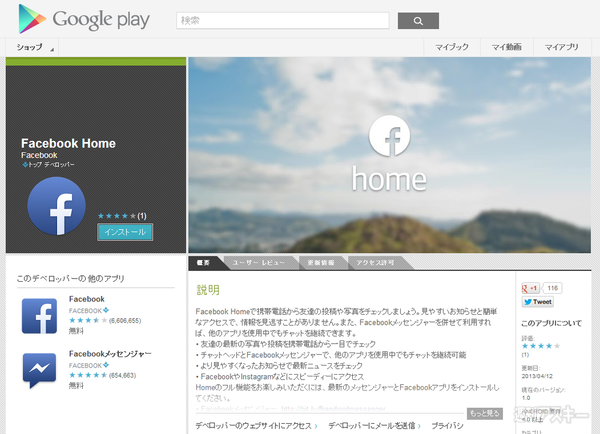Click the Facebook app star rating (6,606,655)

click(88, 320)
